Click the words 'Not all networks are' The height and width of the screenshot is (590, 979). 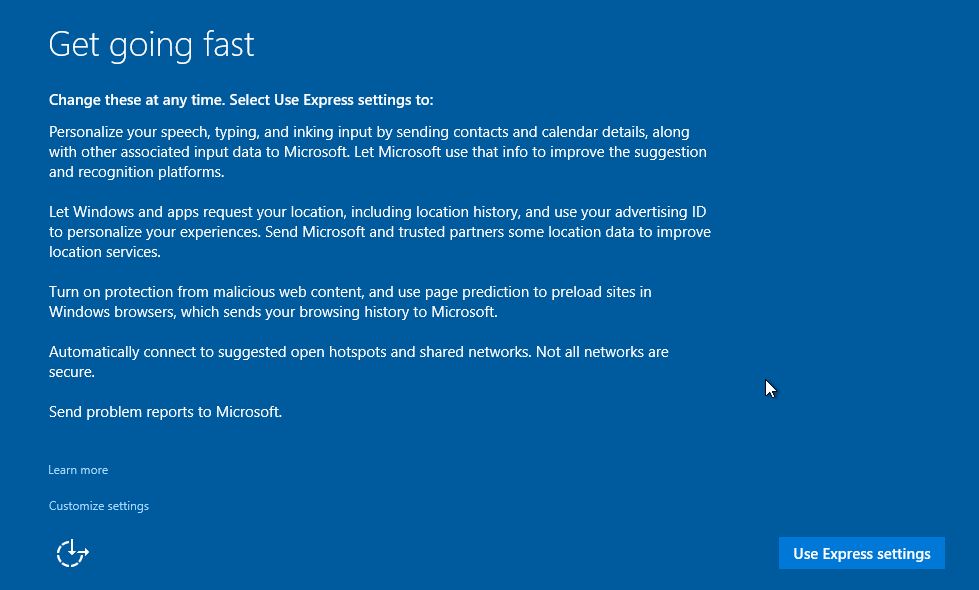point(602,352)
